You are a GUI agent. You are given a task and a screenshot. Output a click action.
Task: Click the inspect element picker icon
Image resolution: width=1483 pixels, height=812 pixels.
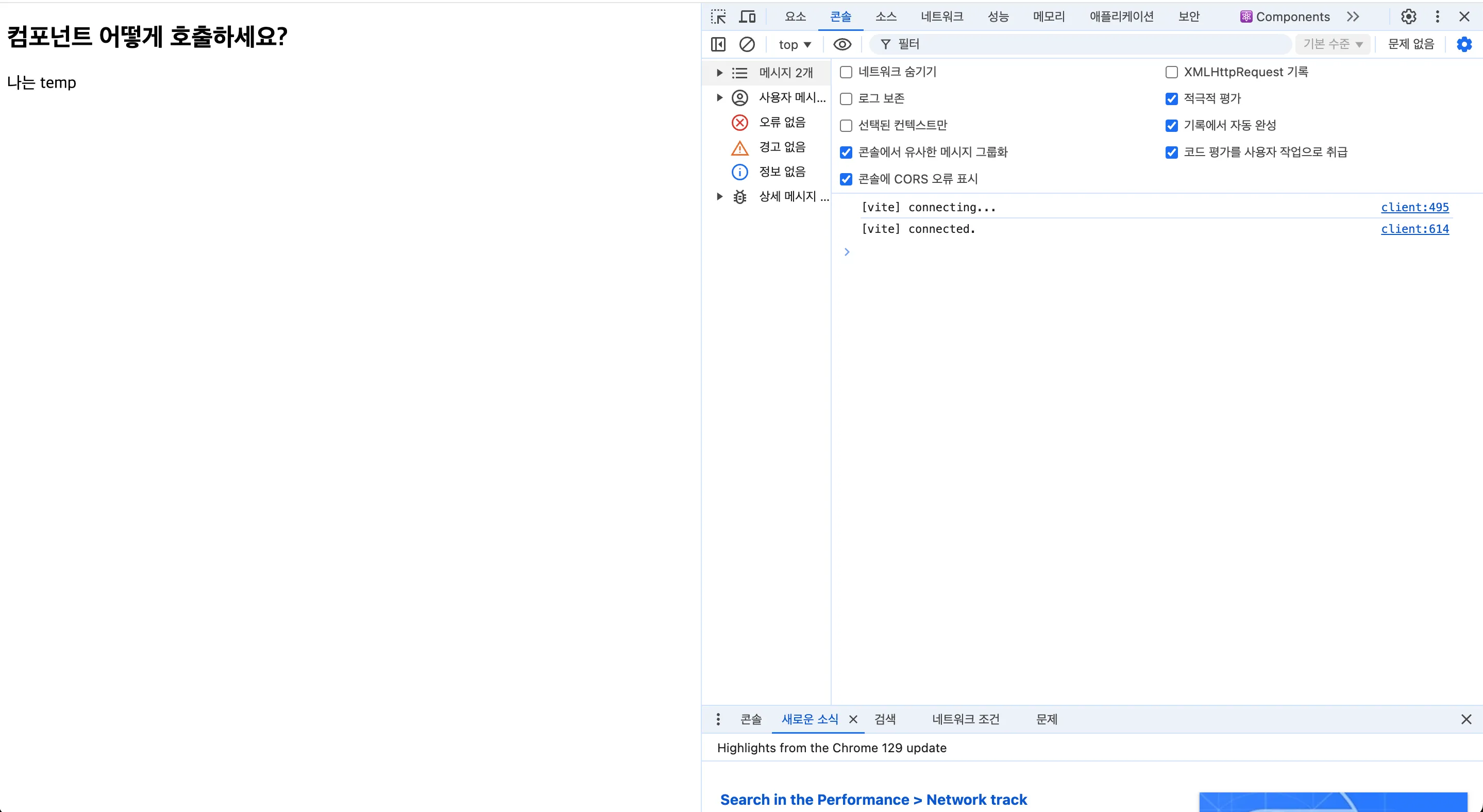[x=718, y=16]
